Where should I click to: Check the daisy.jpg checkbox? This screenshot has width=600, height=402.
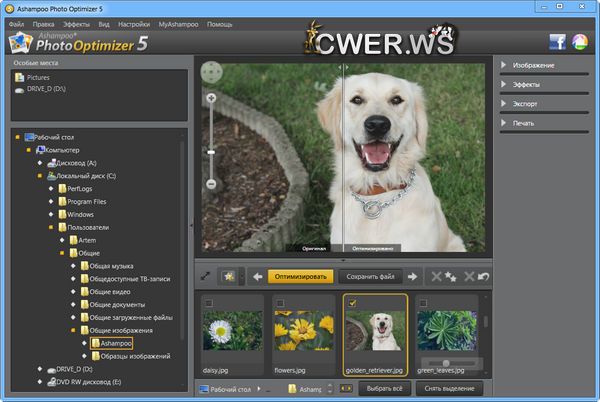[208, 302]
